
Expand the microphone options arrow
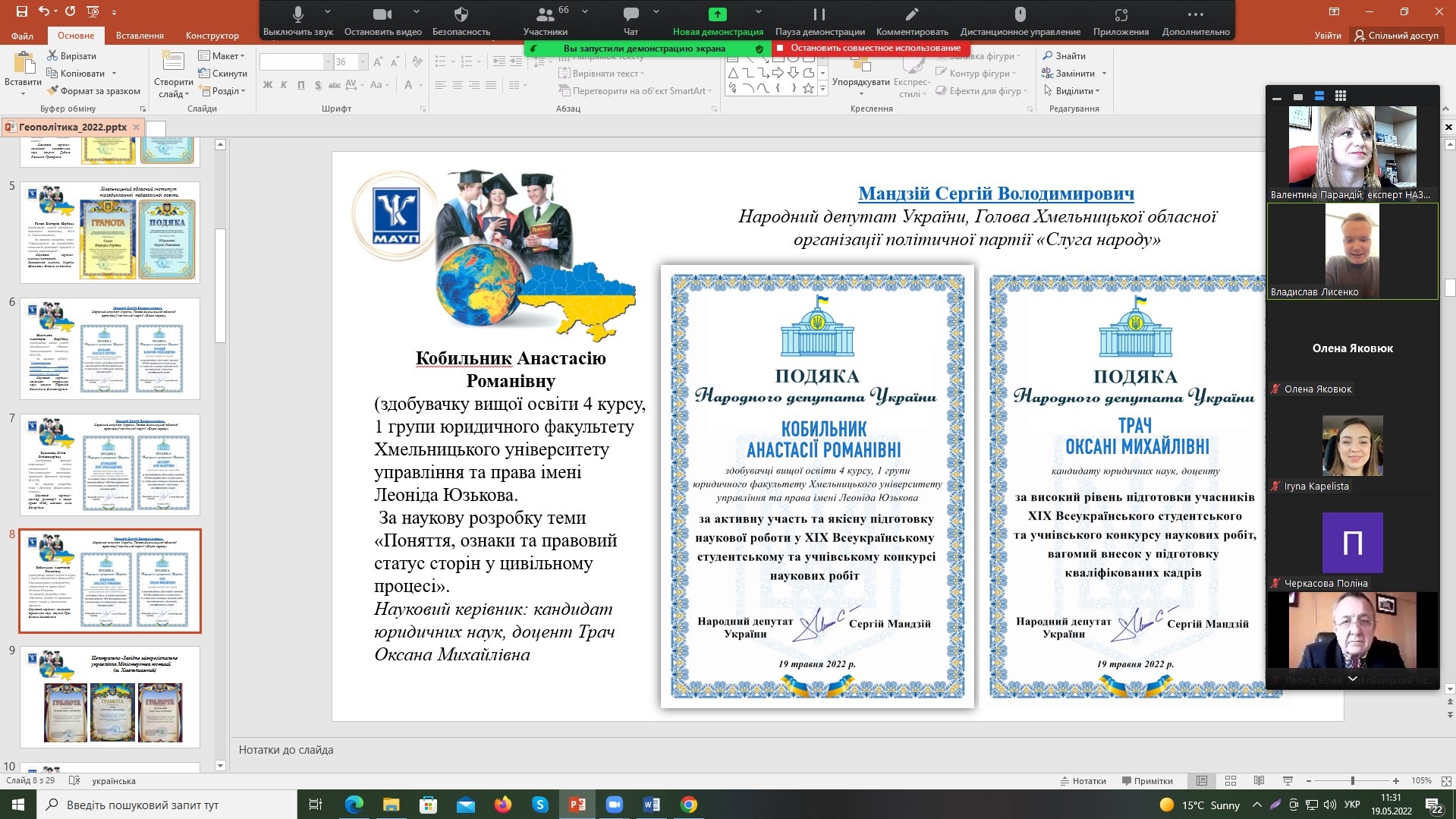328,12
